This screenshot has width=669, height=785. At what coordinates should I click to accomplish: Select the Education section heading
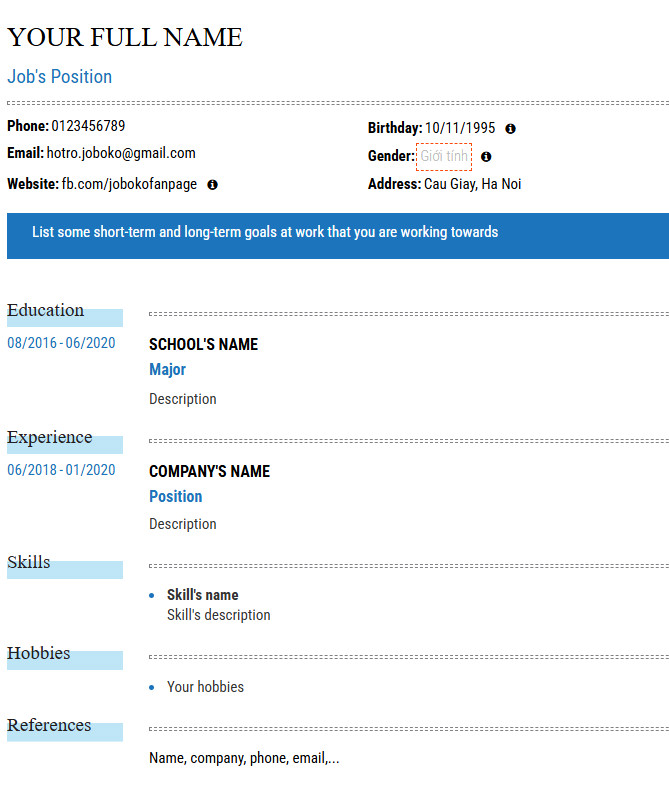(x=46, y=310)
